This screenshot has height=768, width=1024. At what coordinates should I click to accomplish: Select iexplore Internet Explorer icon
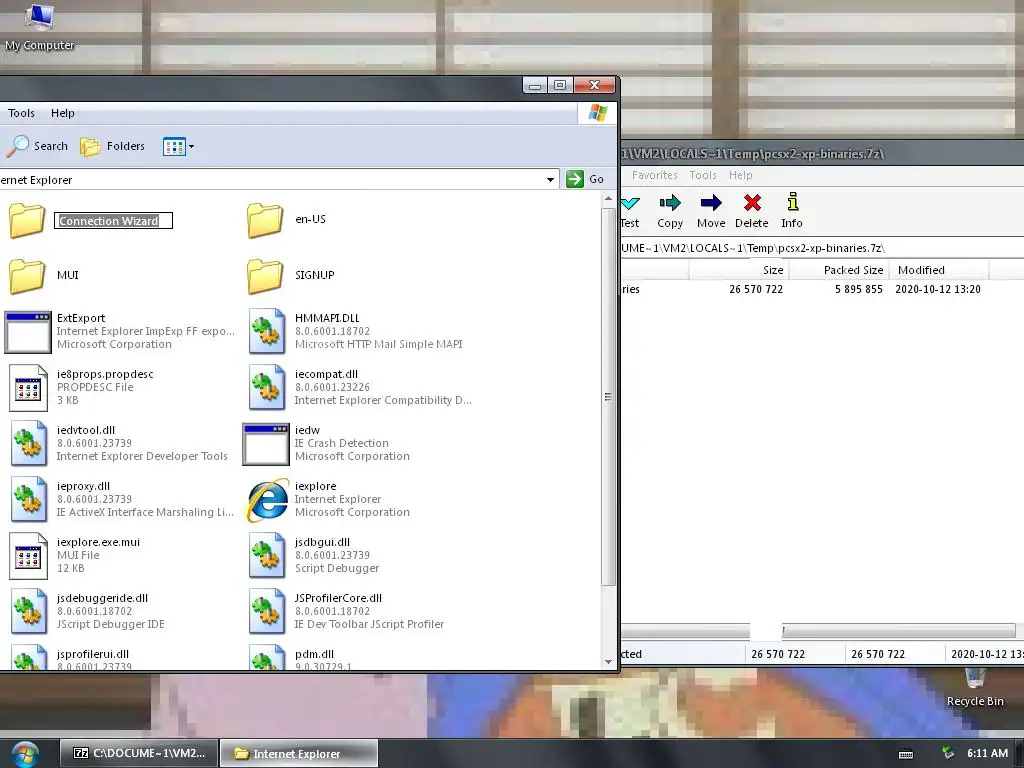coord(266,500)
